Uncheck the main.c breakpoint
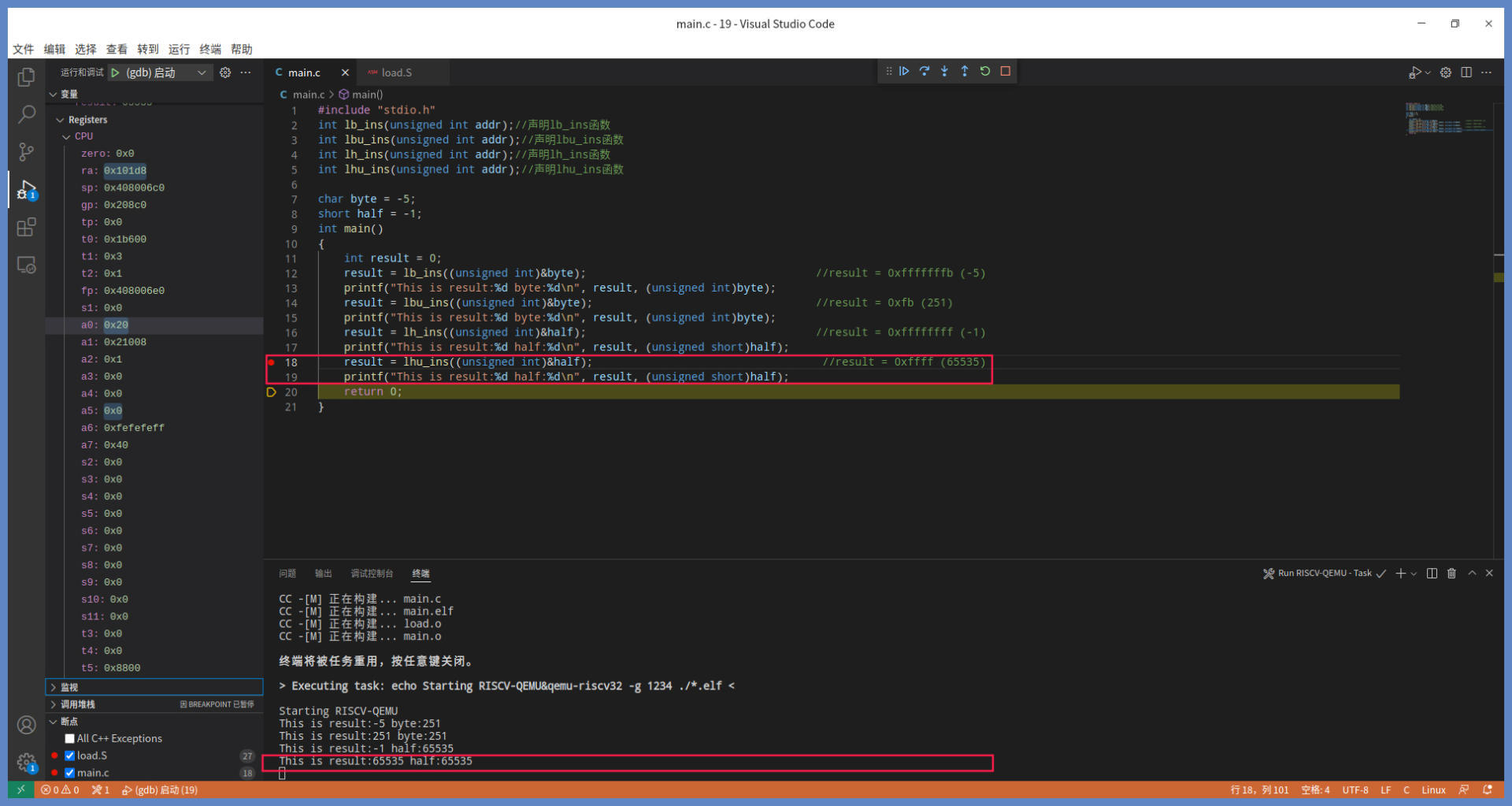 70,774
